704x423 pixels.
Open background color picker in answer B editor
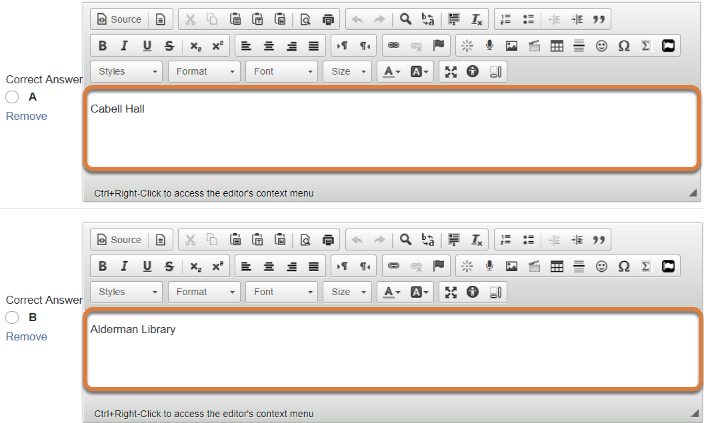click(x=419, y=292)
